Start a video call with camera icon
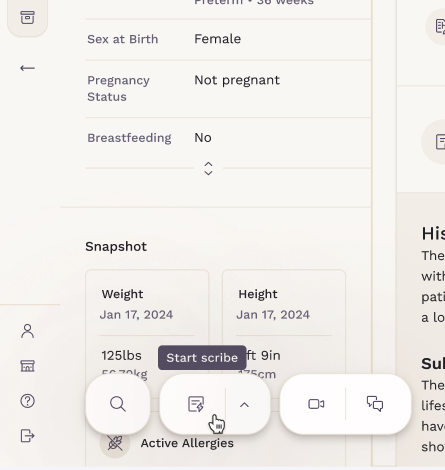 (x=316, y=404)
